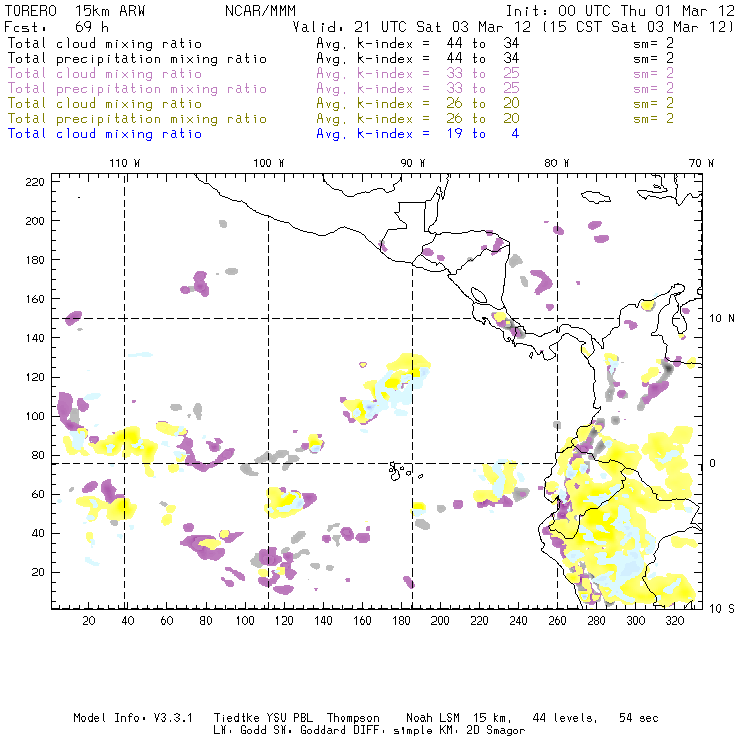
Task: Click the blue 'Total cloud mixing ratio' legend label
Action: (x=105, y=134)
